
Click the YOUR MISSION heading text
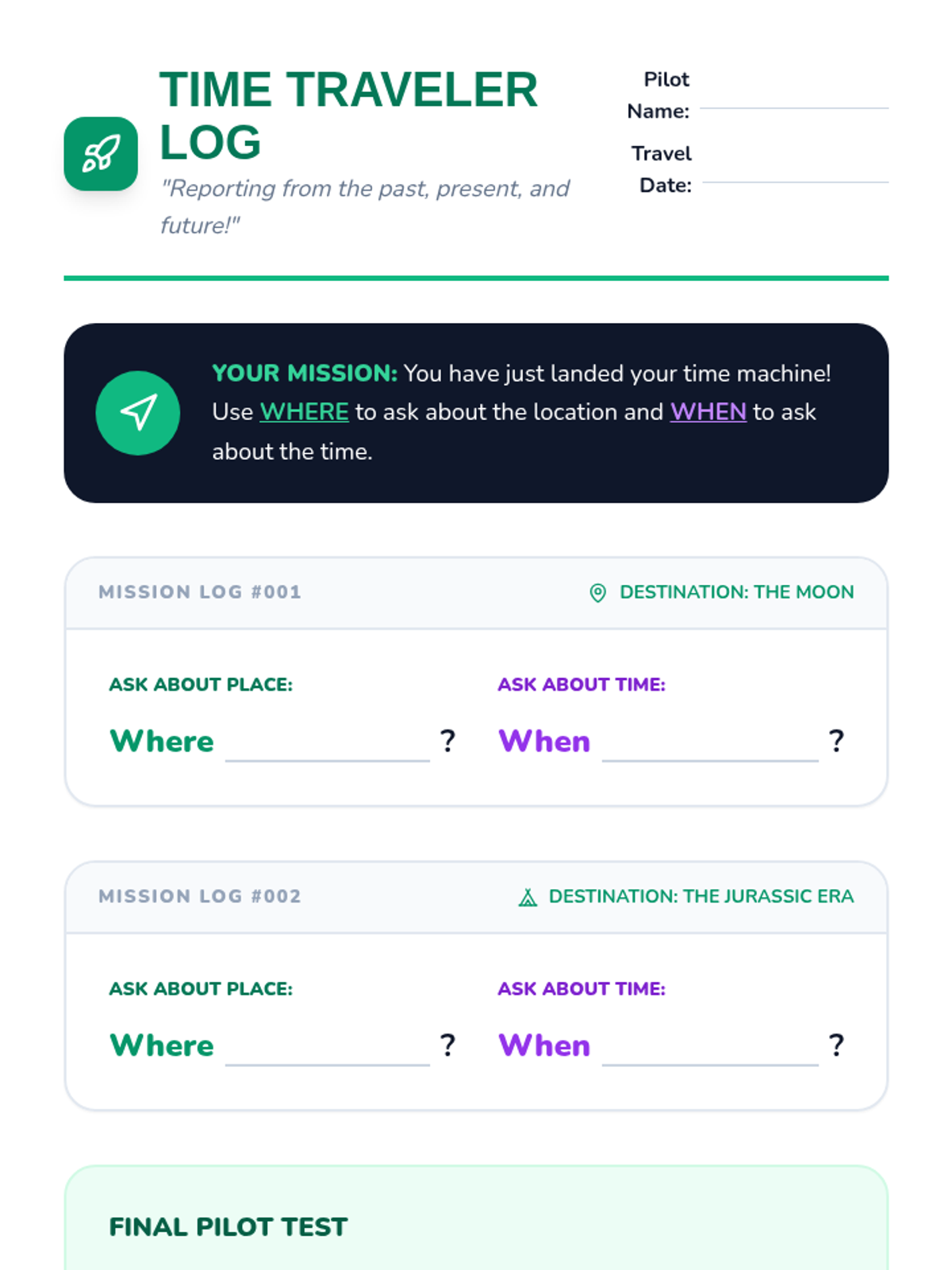pyautogui.click(x=305, y=373)
